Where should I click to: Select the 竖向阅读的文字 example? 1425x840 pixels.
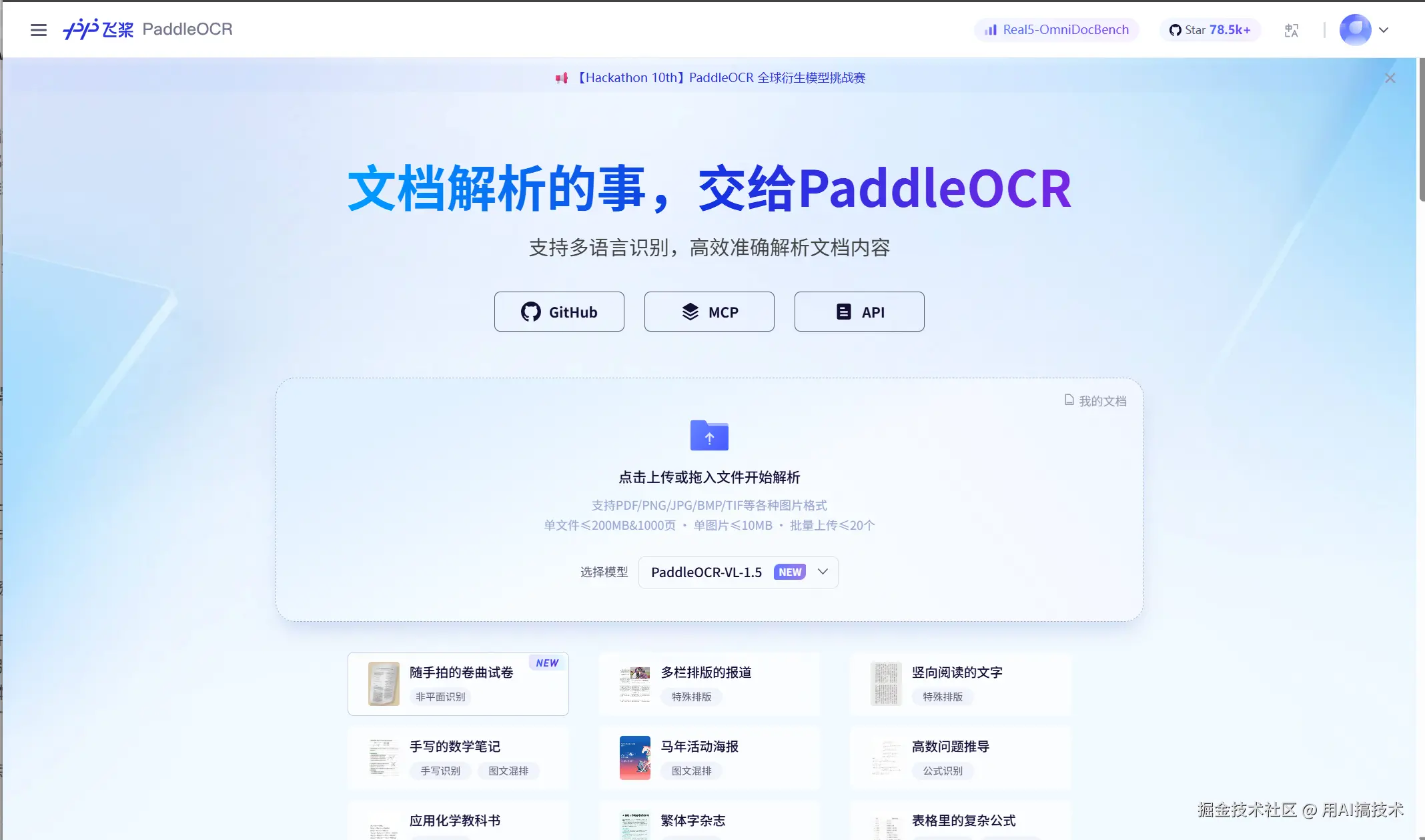960,684
